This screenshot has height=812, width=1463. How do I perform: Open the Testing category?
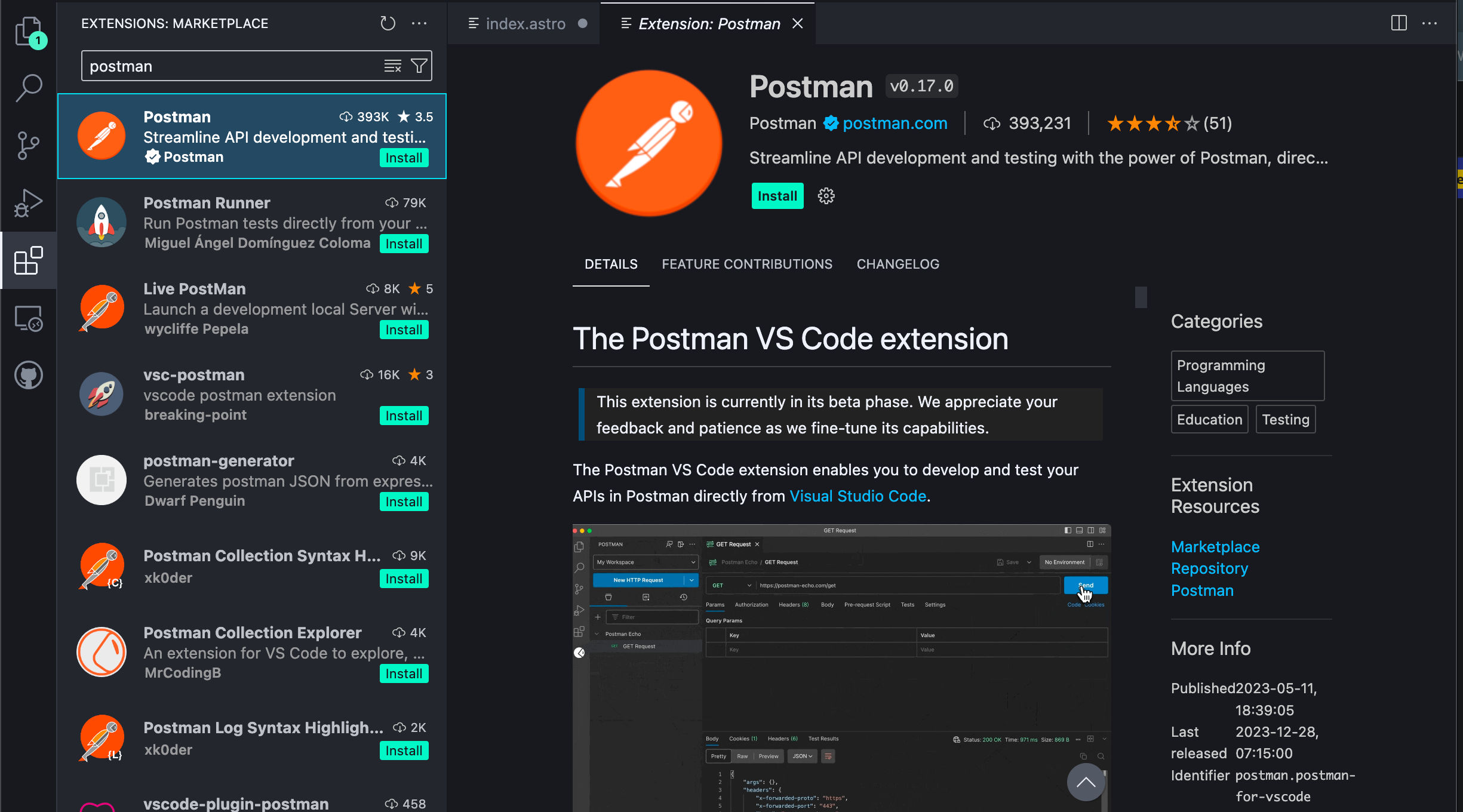[1286, 419]
